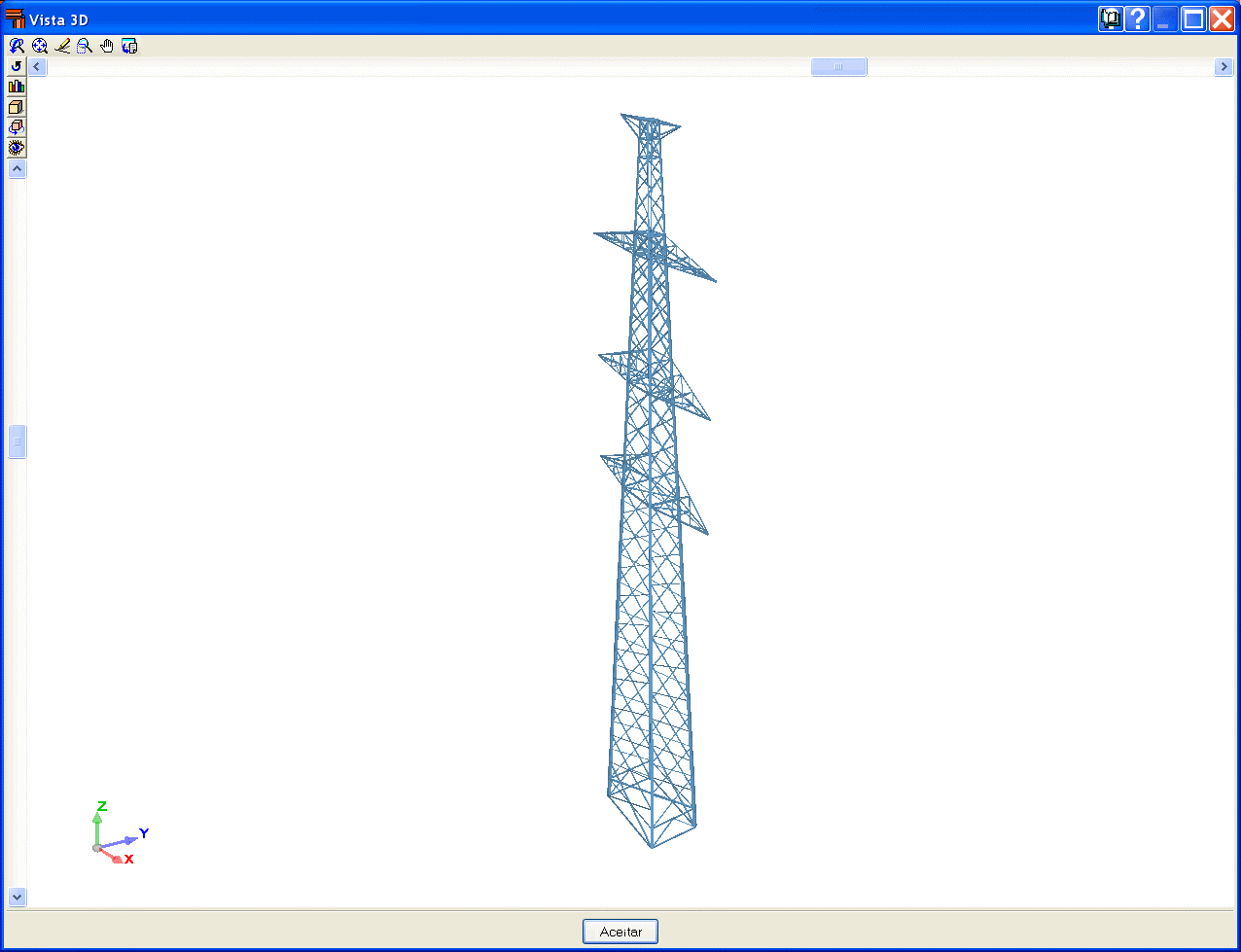
Task: Click the Aceitar button
Action: tap(620, 932)
